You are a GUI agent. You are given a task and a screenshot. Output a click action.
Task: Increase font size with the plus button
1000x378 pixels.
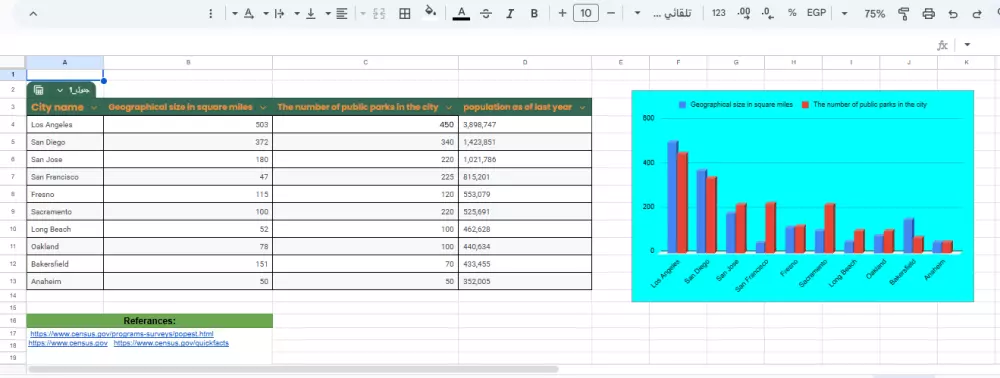click(x=562, y=13)
